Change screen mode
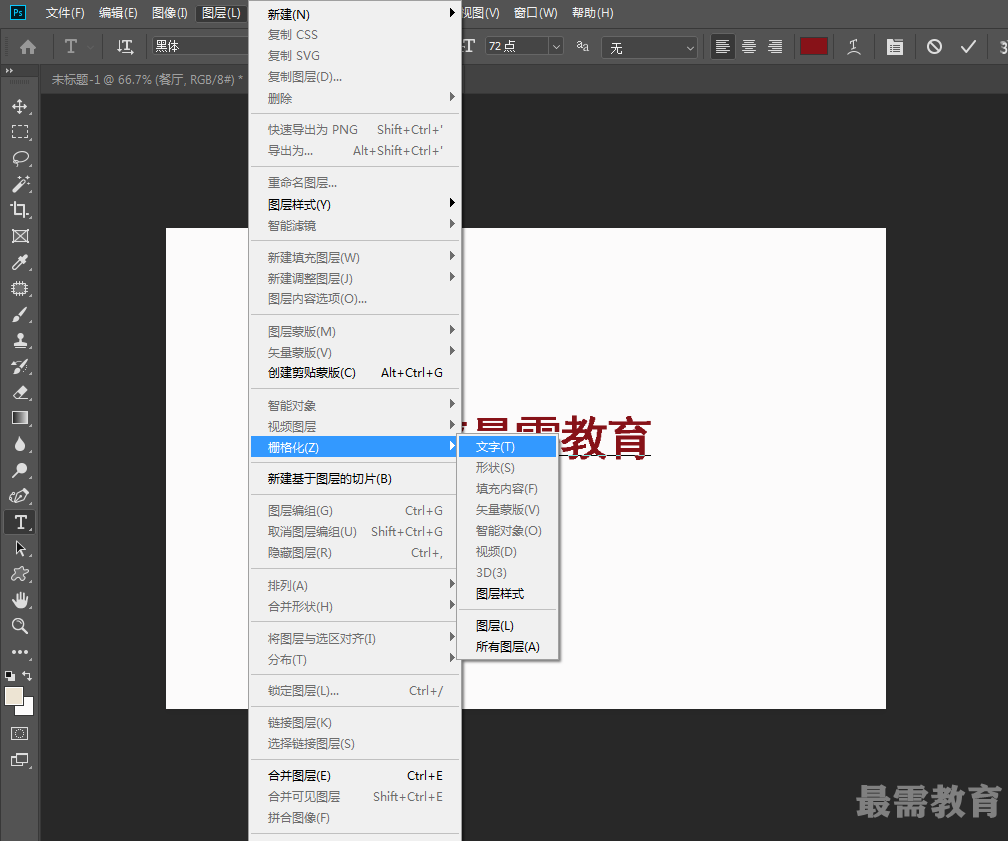 pyautogui.click(x=20, y=760)
